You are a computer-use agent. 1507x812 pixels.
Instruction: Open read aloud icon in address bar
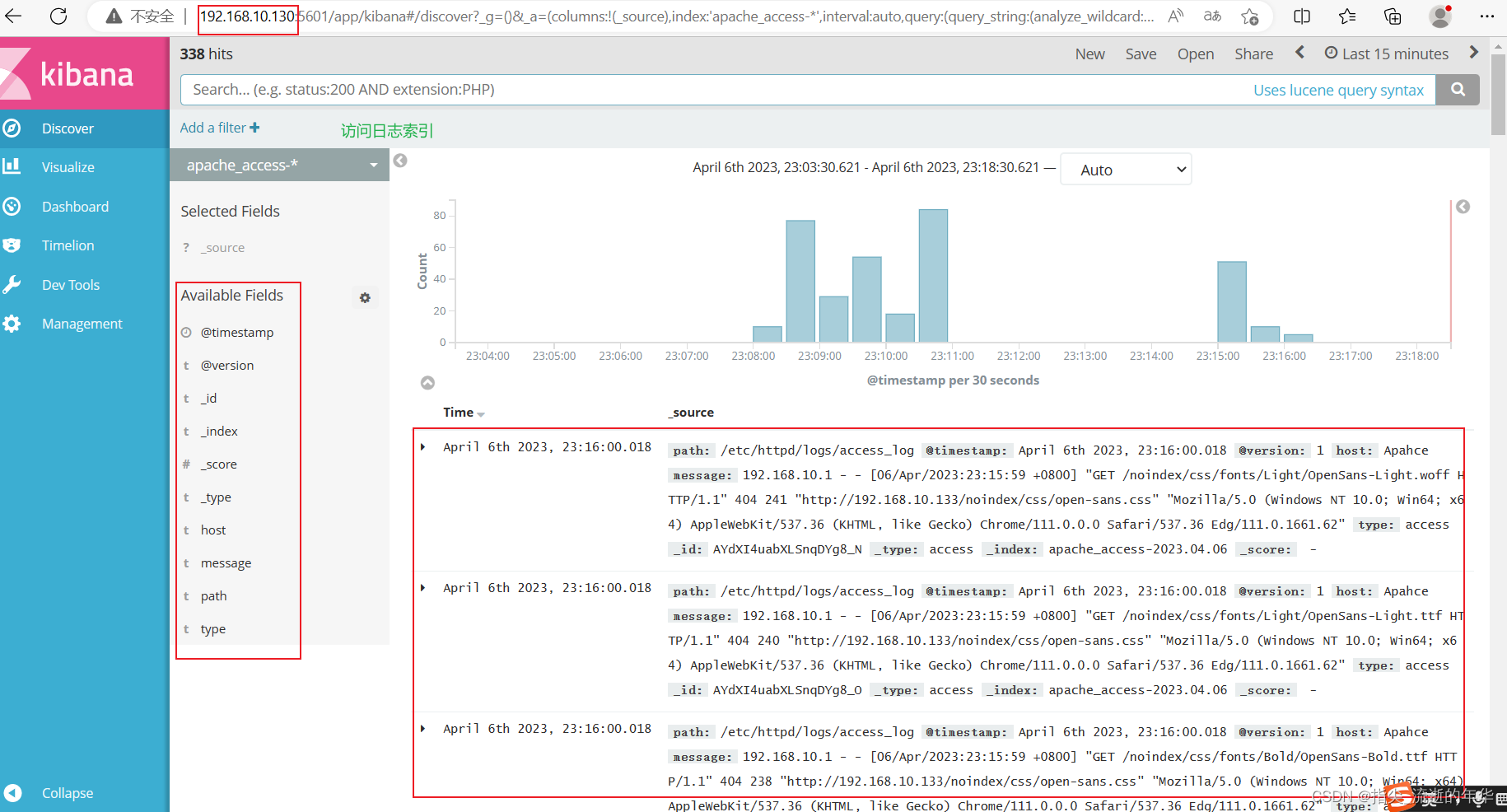(1176, 16)
